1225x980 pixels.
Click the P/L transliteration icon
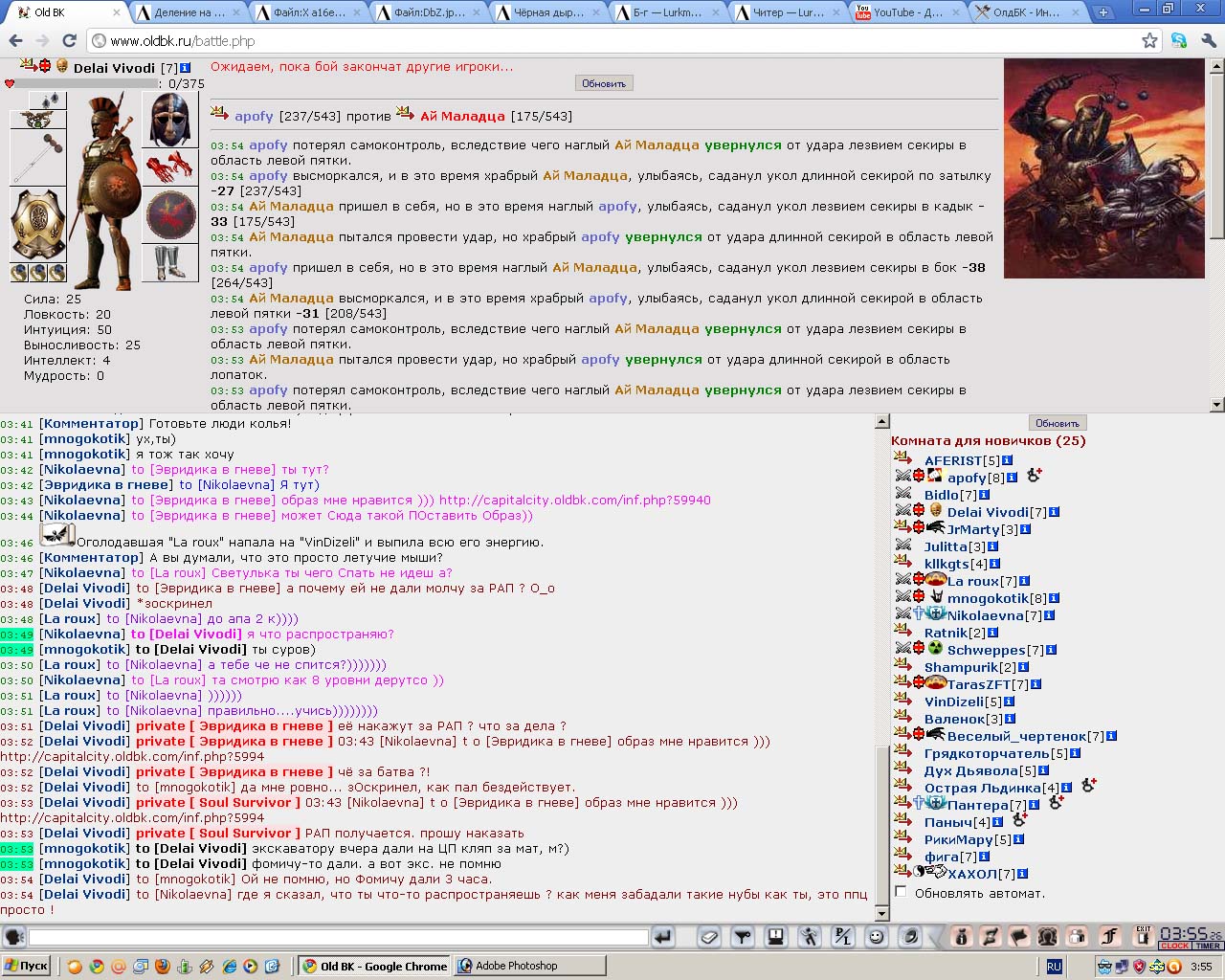pyautogui.click(x=842, y=937)
